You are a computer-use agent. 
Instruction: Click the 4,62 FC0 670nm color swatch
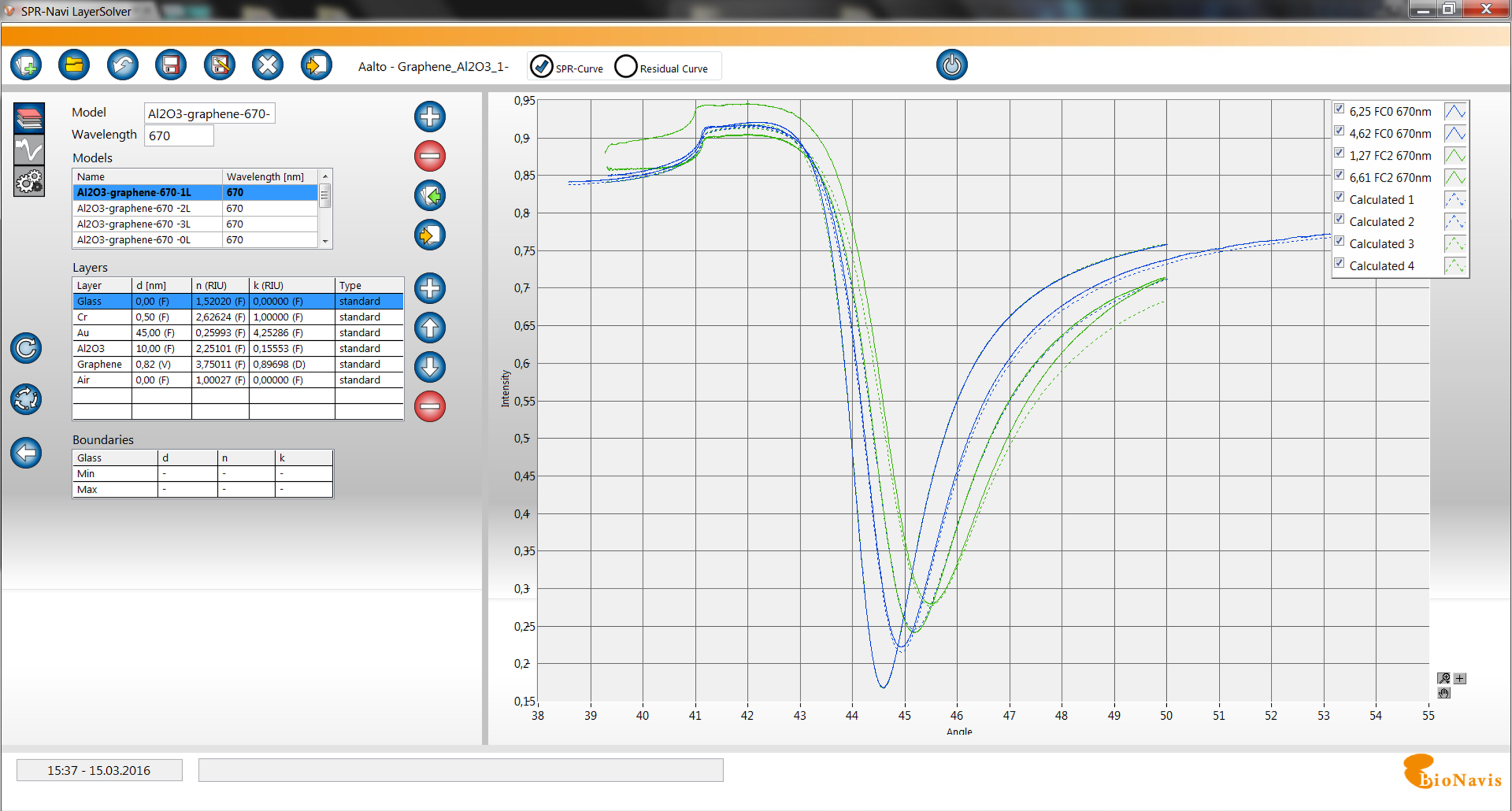tap(1454, 134)
